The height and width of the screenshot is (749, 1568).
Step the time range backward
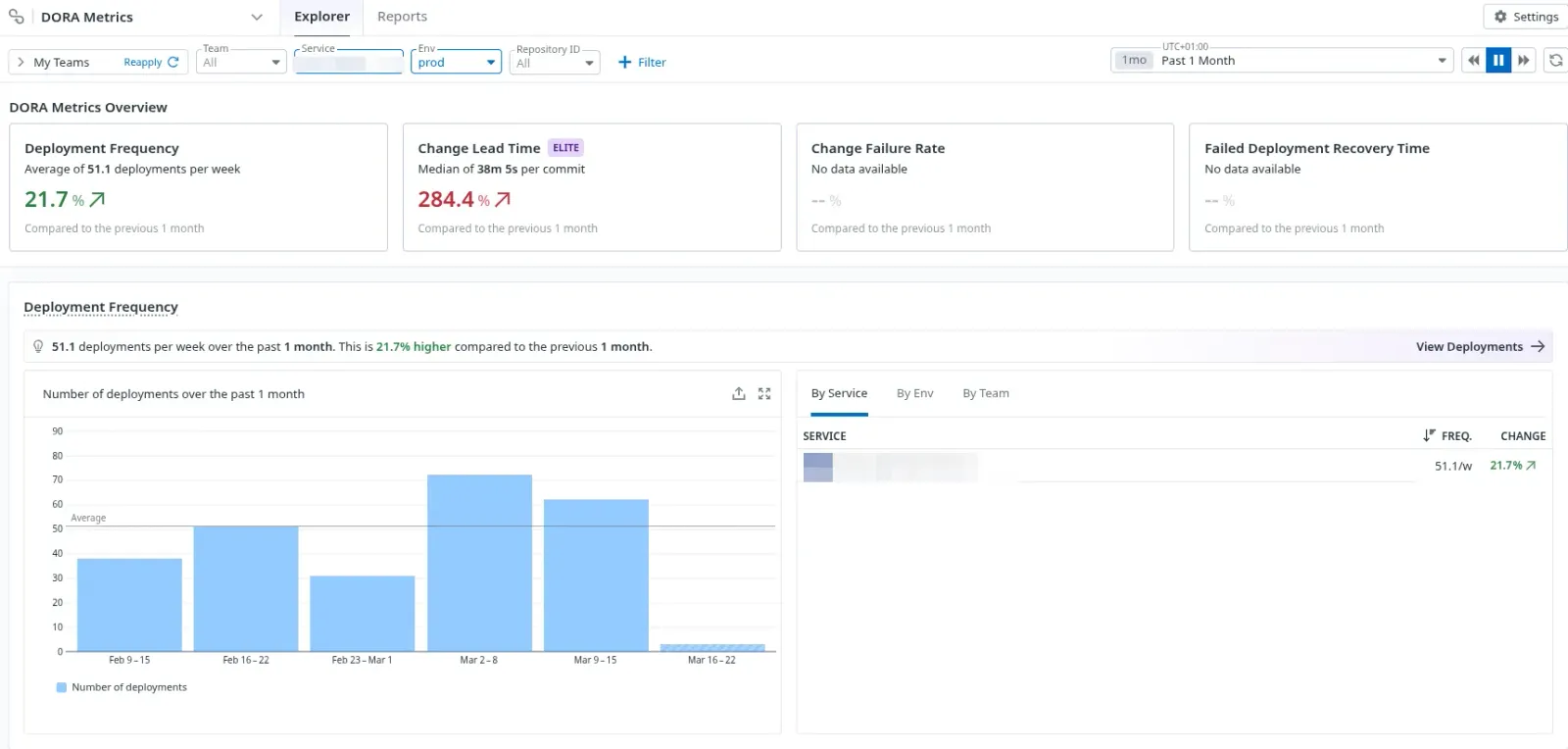1473,61
